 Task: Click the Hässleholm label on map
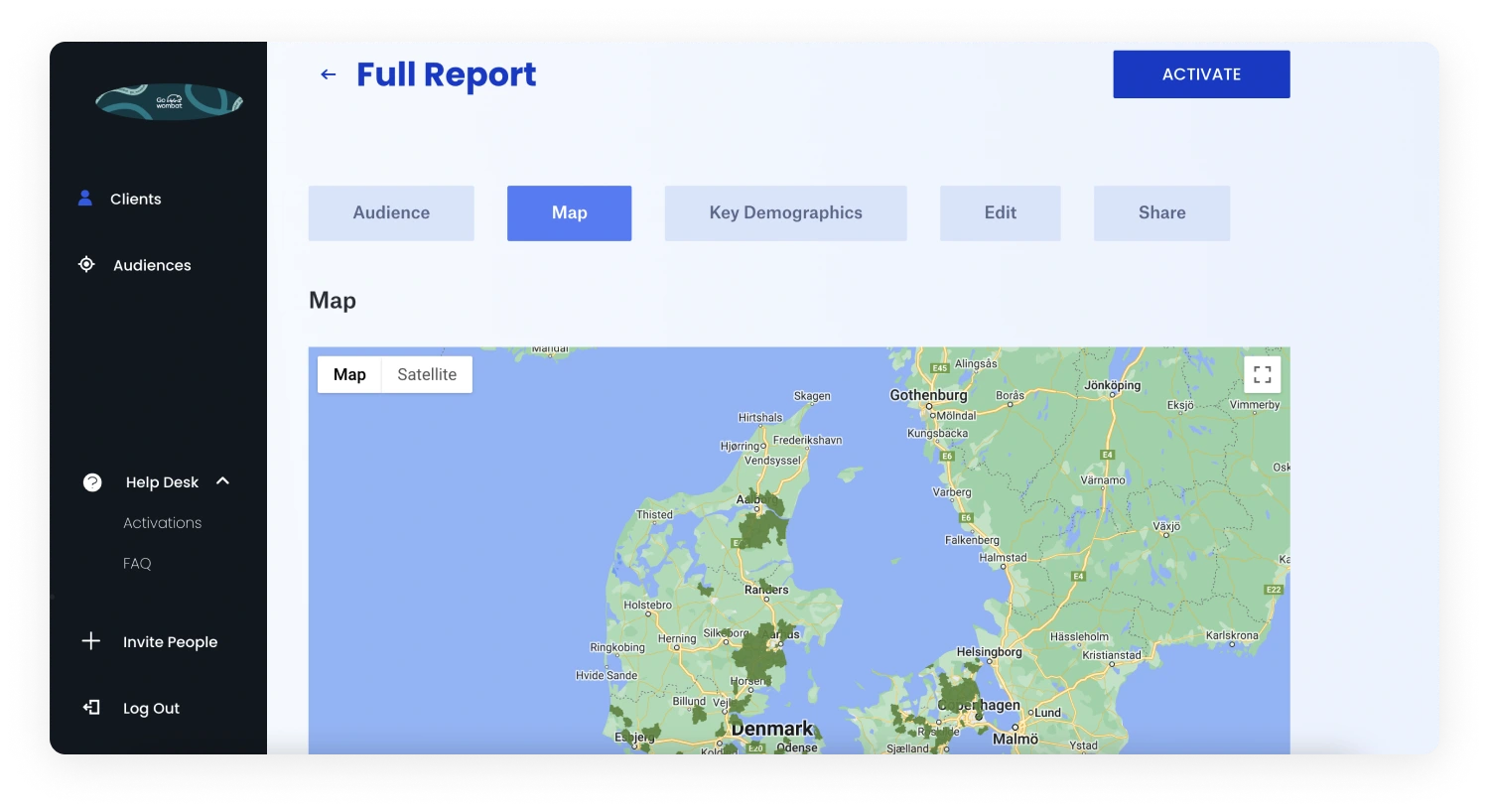(1079, 637)
